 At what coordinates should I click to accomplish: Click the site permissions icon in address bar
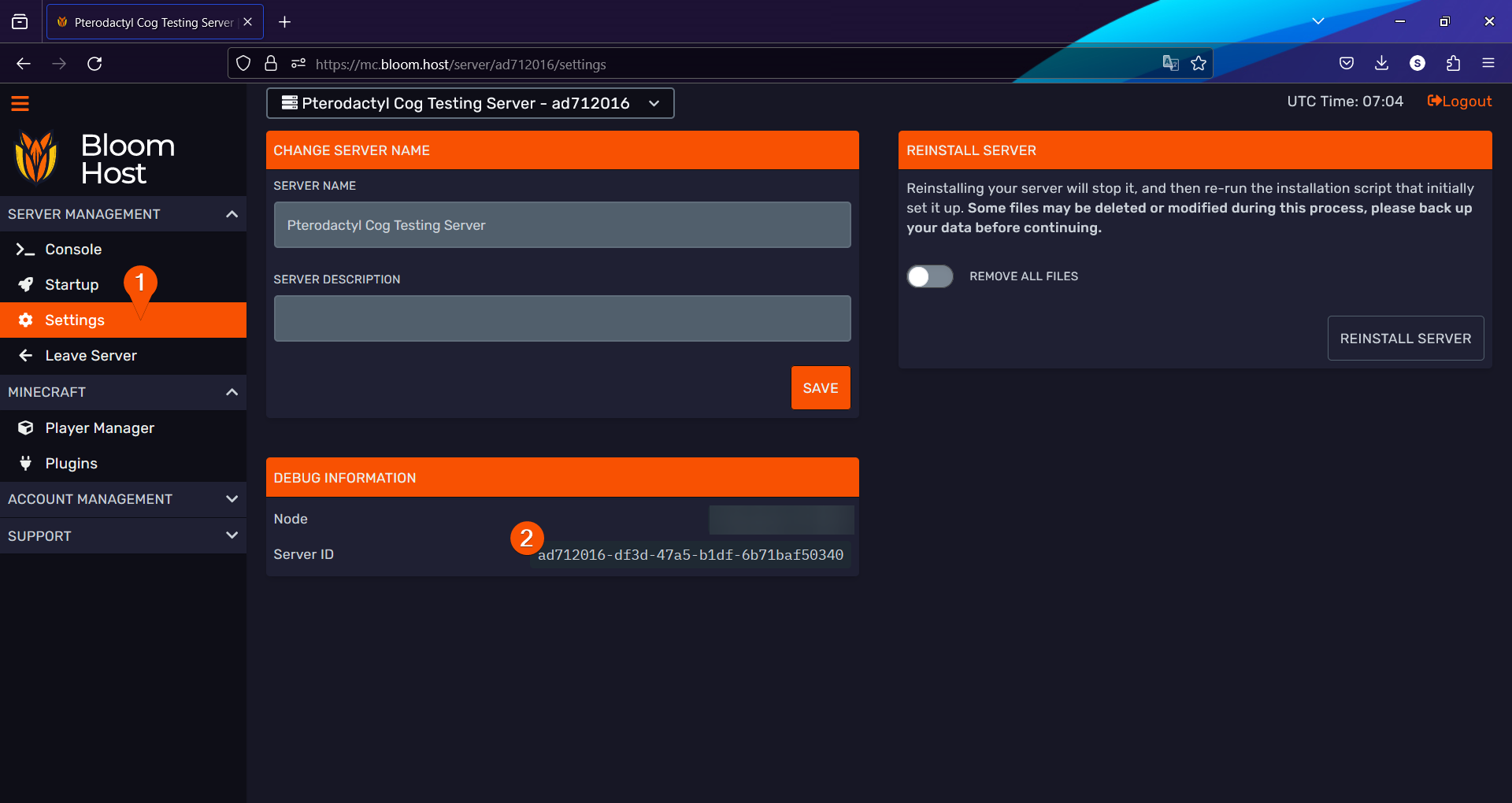(298, 64)
